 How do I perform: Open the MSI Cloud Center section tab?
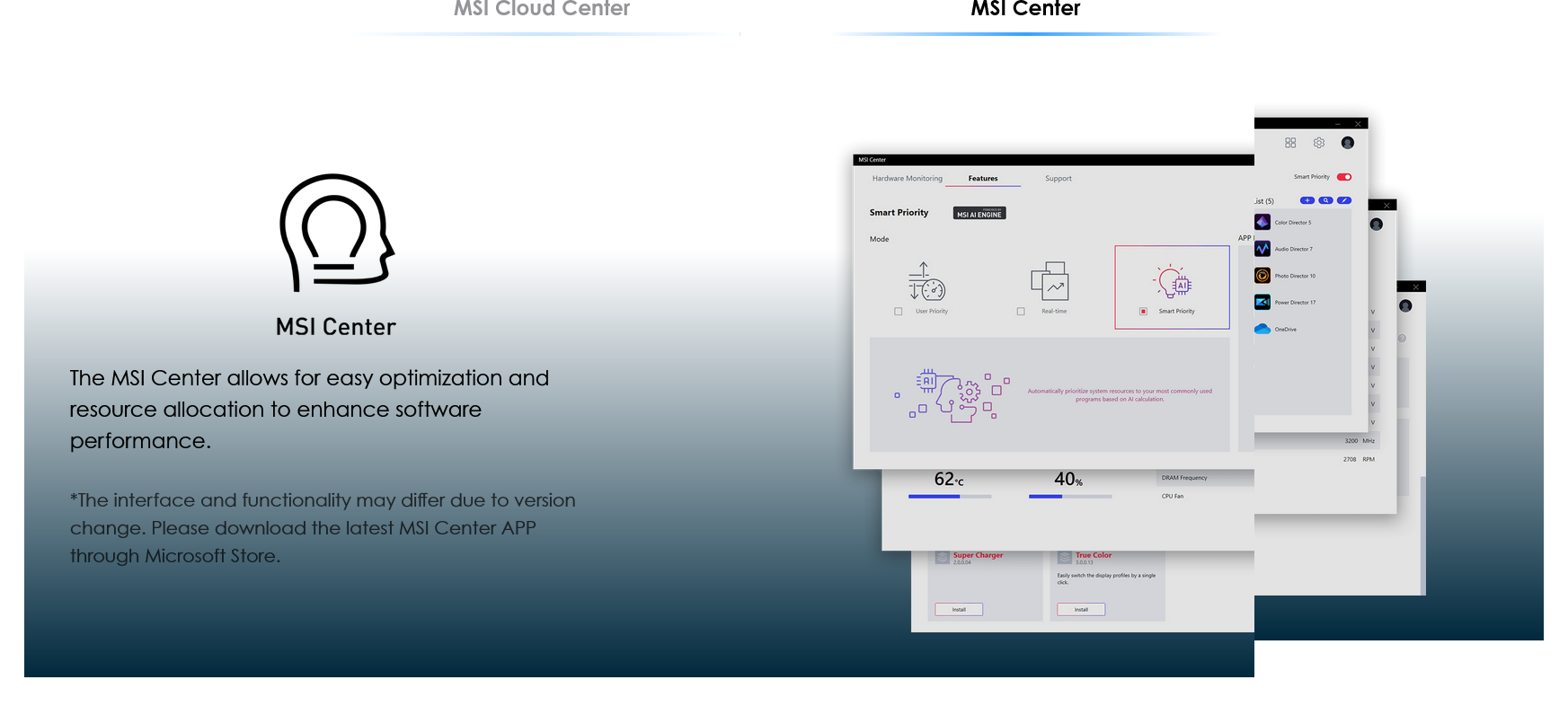pos(542,11)
